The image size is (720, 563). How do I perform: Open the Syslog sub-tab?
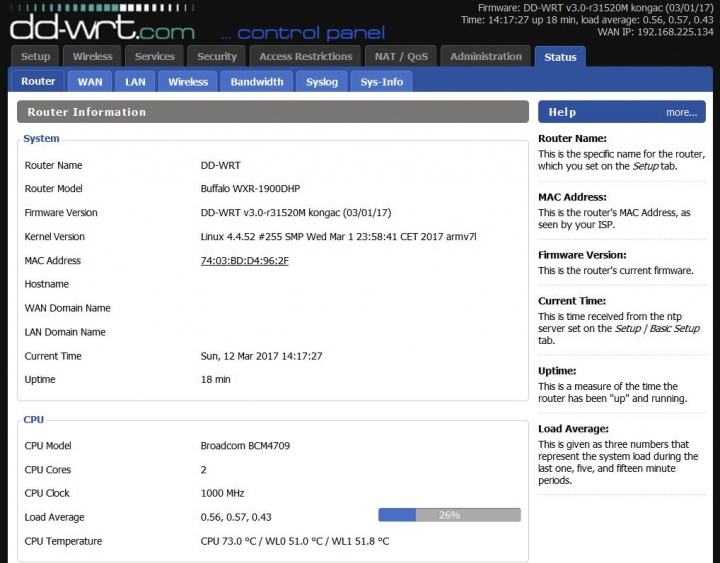[x=322, y=82]
